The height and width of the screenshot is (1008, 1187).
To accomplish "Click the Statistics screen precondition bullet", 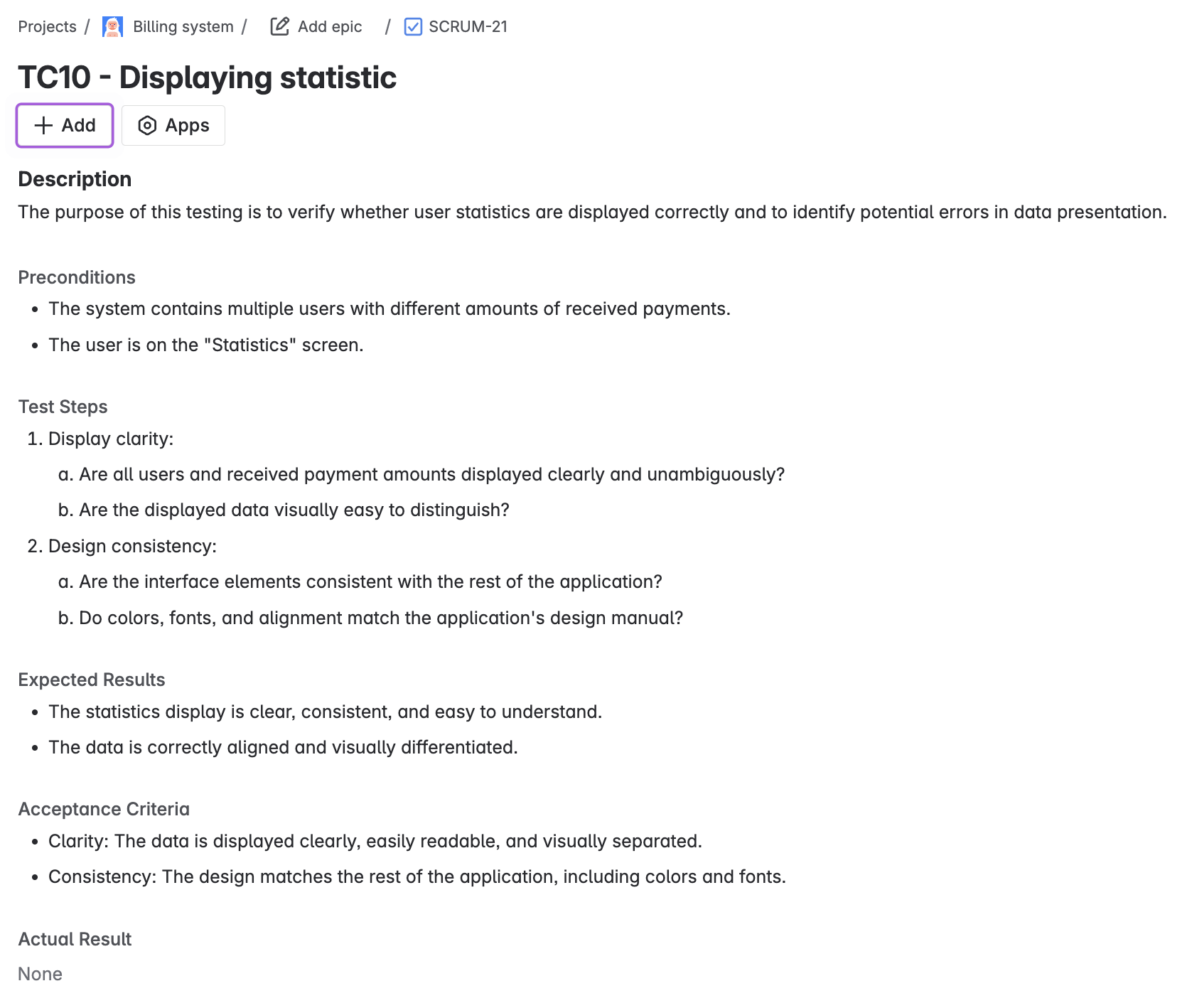I will (x=205, y=345).
